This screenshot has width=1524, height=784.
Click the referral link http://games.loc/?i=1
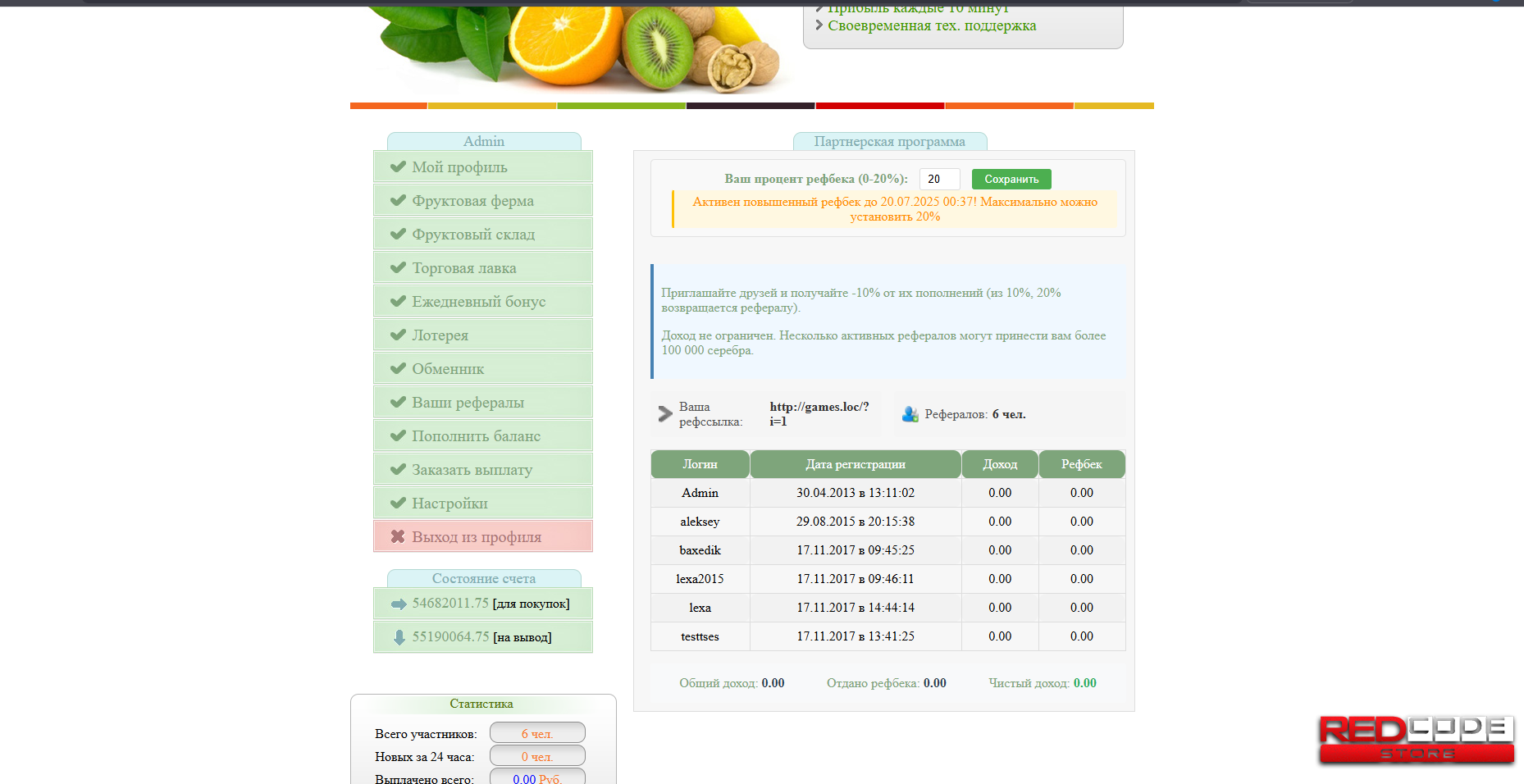[819, 414]
